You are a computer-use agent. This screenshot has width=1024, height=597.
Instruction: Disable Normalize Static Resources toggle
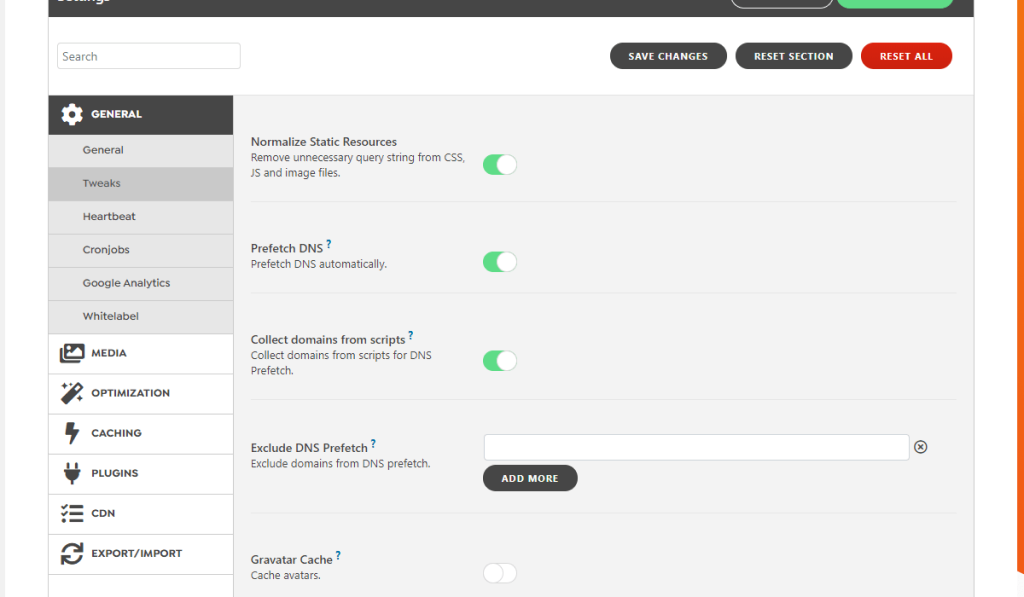[500, 165]
